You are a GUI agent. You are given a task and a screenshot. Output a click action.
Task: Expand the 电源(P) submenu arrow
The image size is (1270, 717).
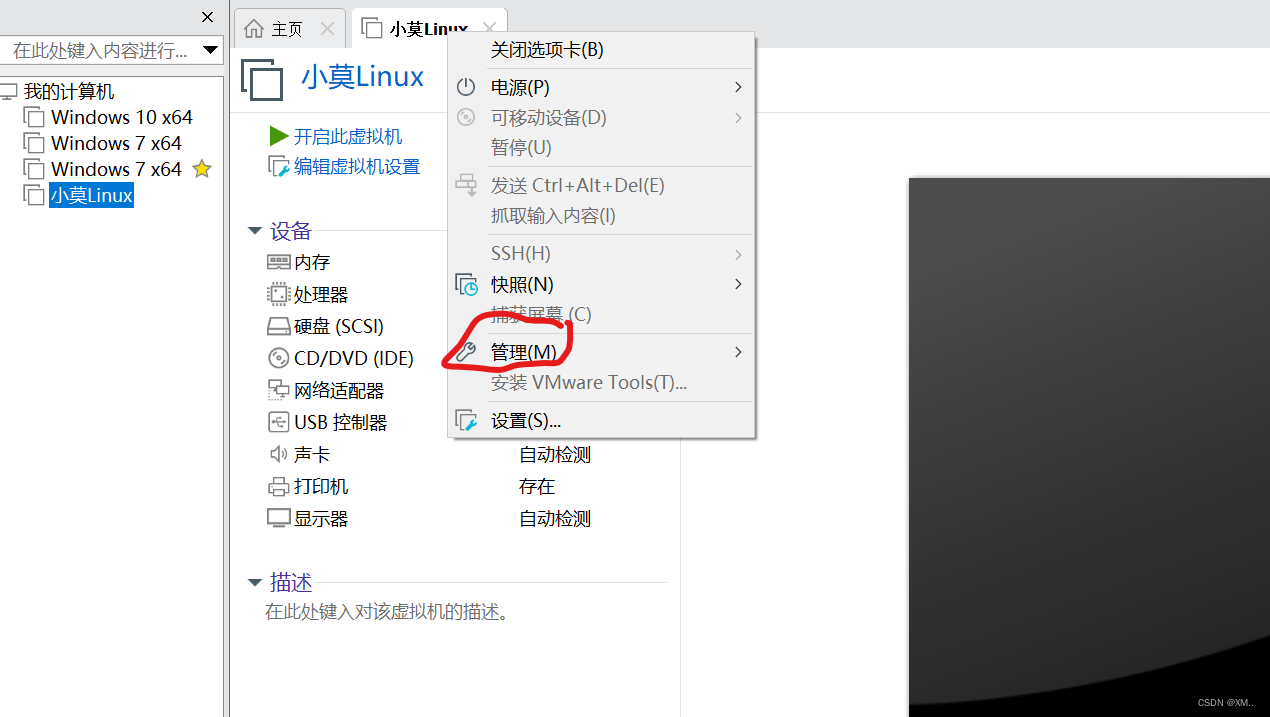738,87
